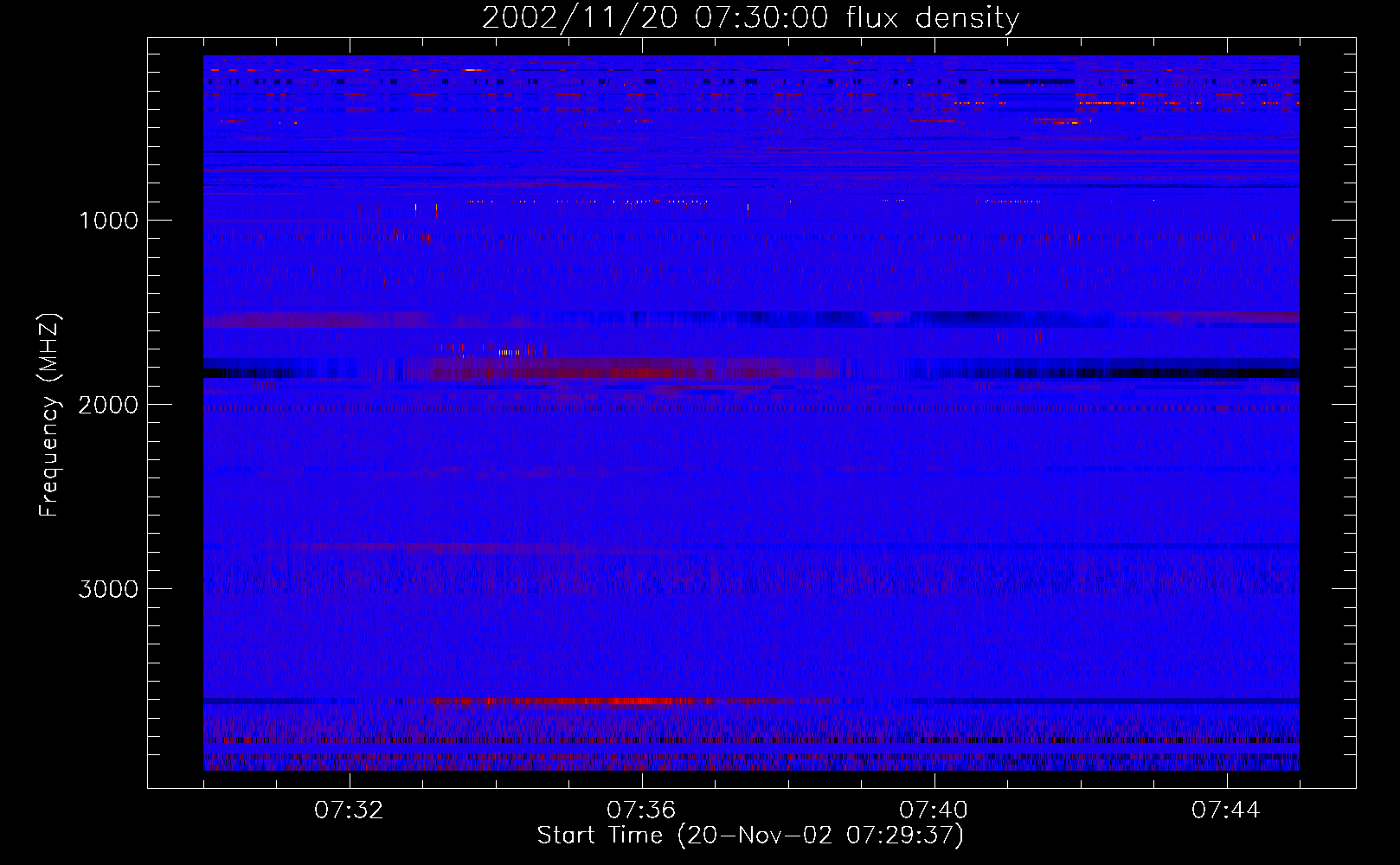This screenshot has width=1400, height=865.
Task: Click the "Frequency (MHZ)" axis label
Action: tap(49, 415)
